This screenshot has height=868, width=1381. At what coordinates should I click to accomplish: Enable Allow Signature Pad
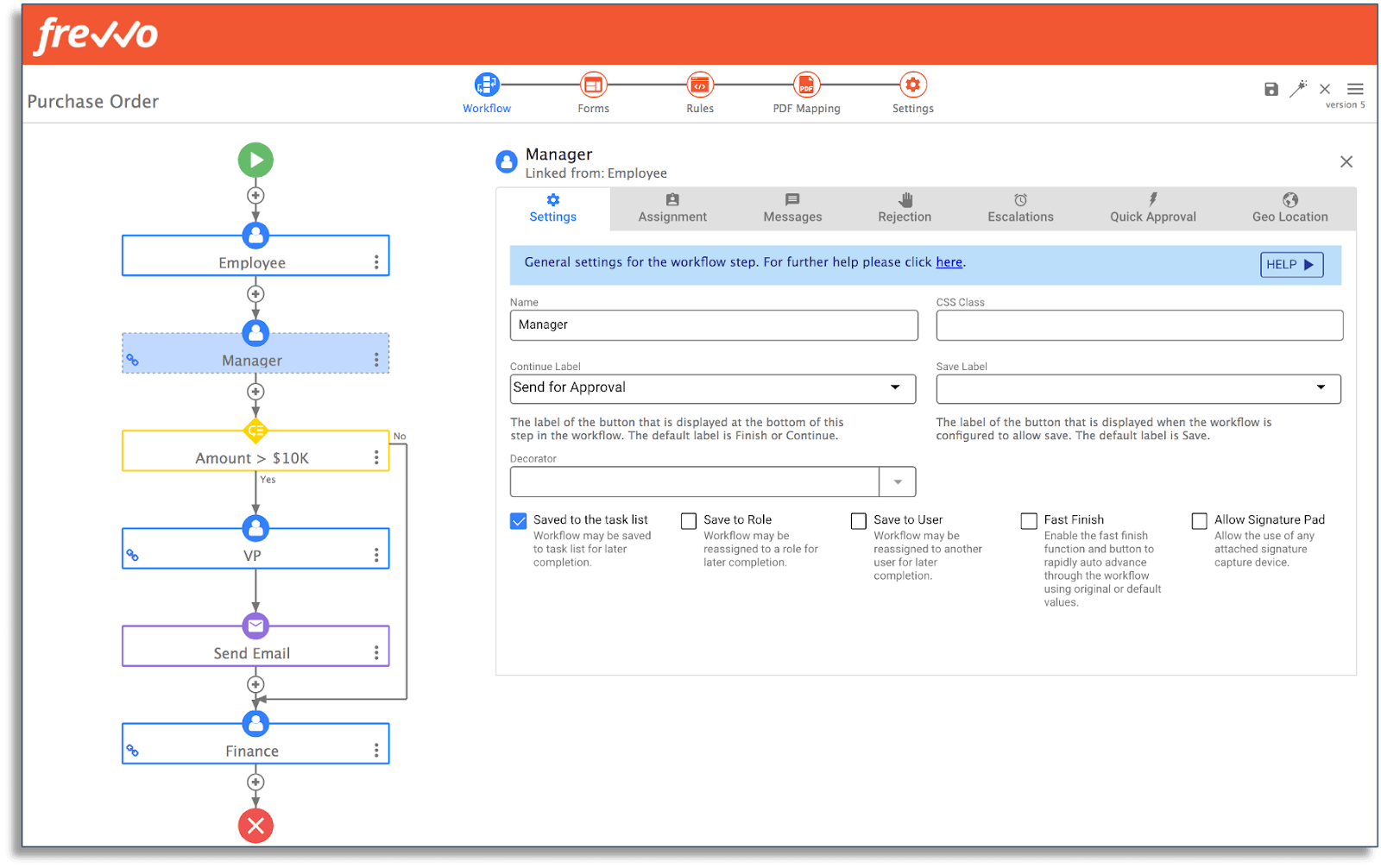[x=1199, y=520]
